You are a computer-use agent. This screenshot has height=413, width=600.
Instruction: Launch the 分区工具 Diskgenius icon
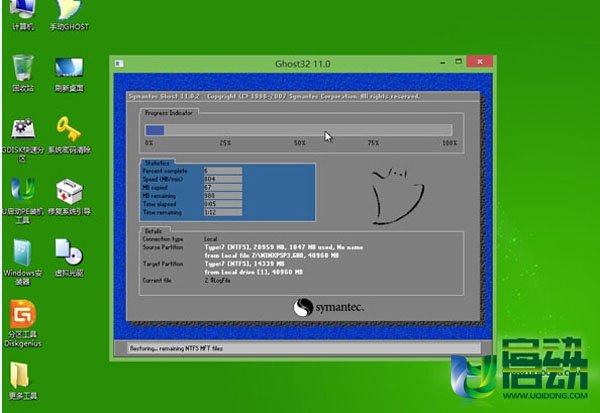[23, 324]
